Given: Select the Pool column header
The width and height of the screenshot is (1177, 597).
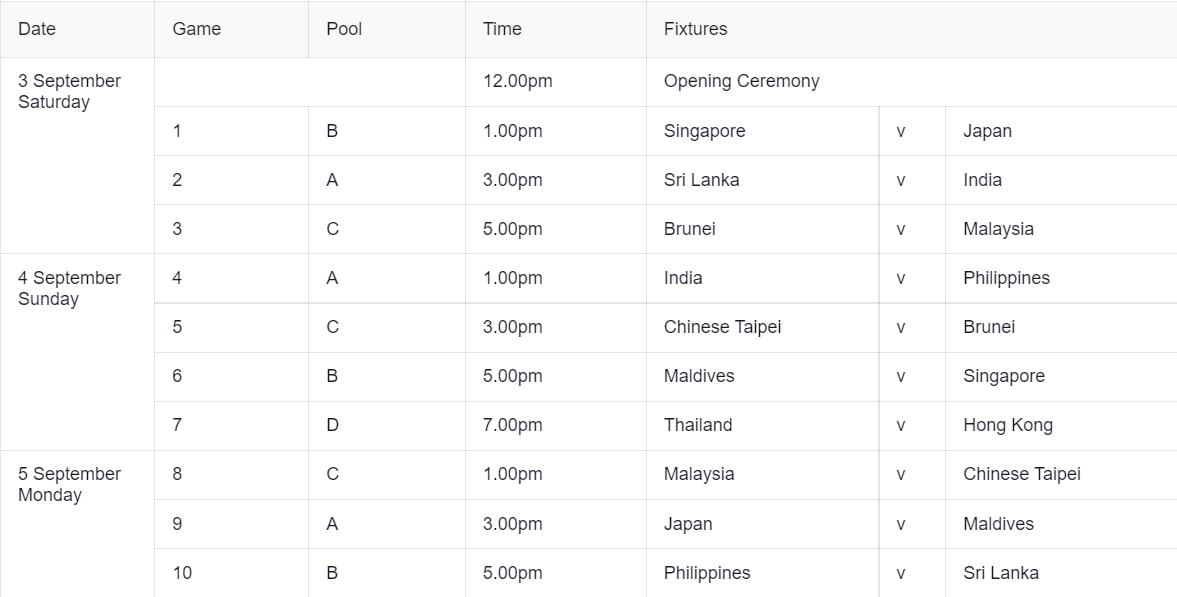Looking at the screenshot, I should click(x=344, y=29).
